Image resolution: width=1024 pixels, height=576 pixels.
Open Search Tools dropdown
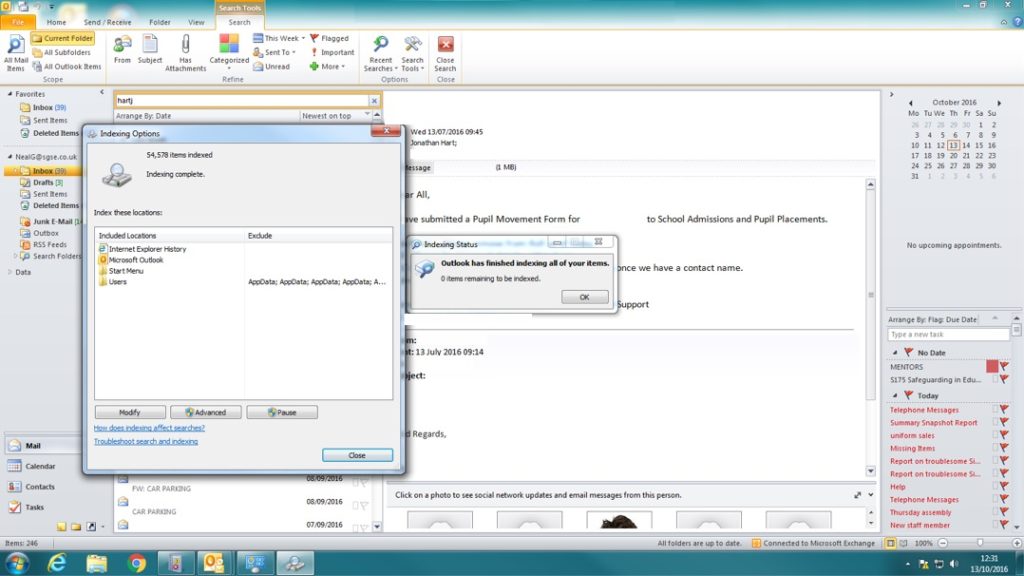412,54
